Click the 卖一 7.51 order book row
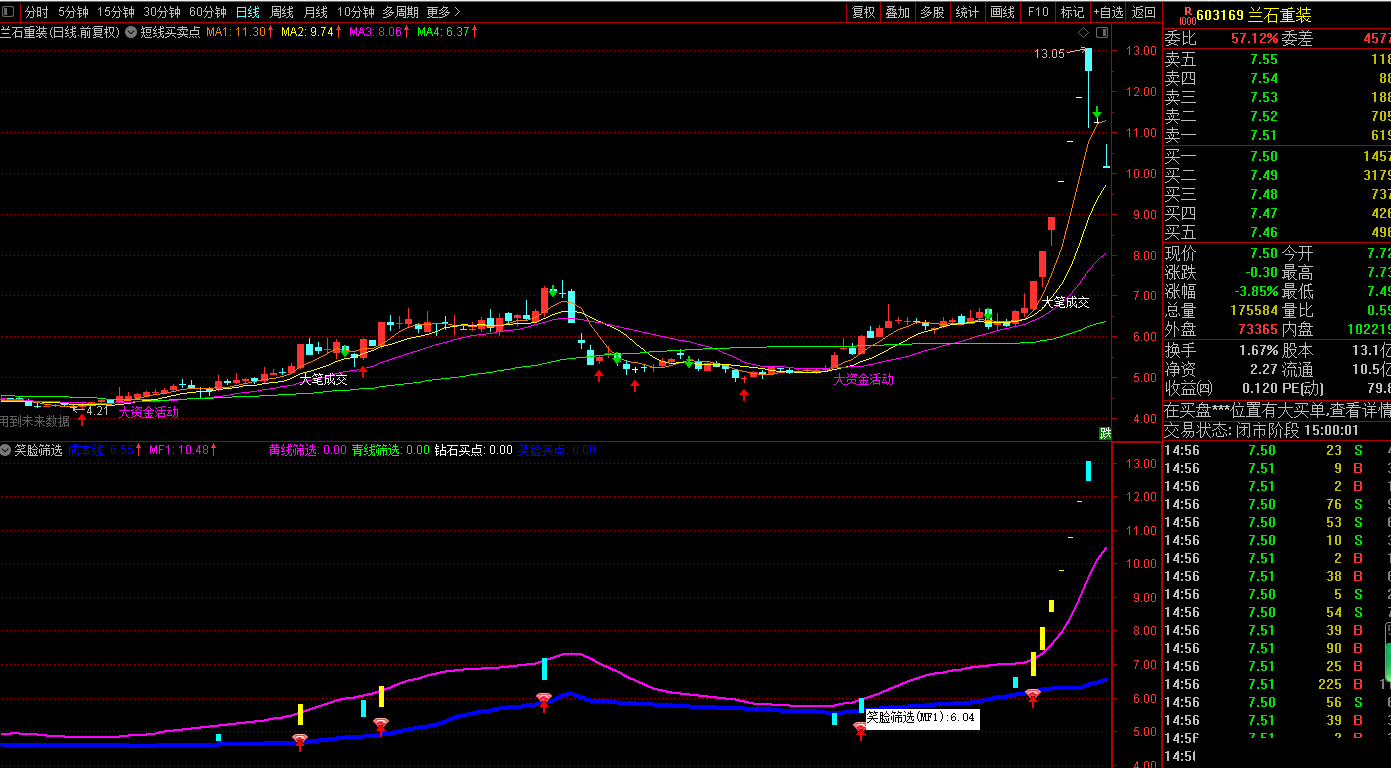1391x768 pixels. (x=1277, y=135)
